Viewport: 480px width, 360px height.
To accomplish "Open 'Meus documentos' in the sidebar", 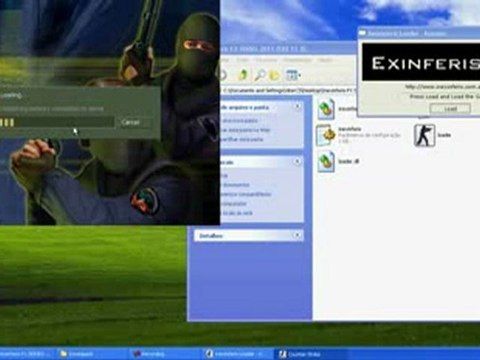I will tap(236, 185).
